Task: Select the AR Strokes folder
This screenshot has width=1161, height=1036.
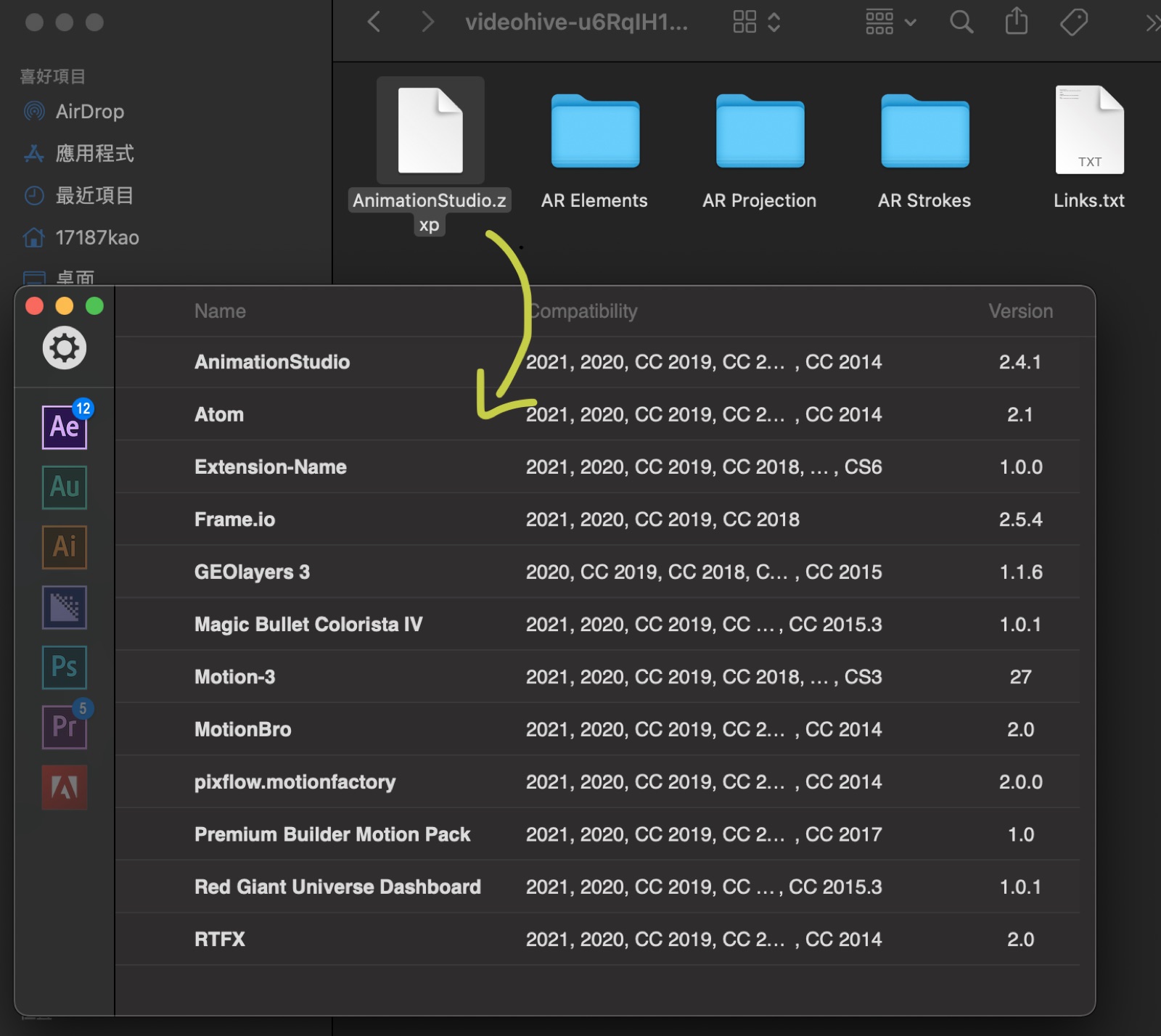Action: point(925,131)
